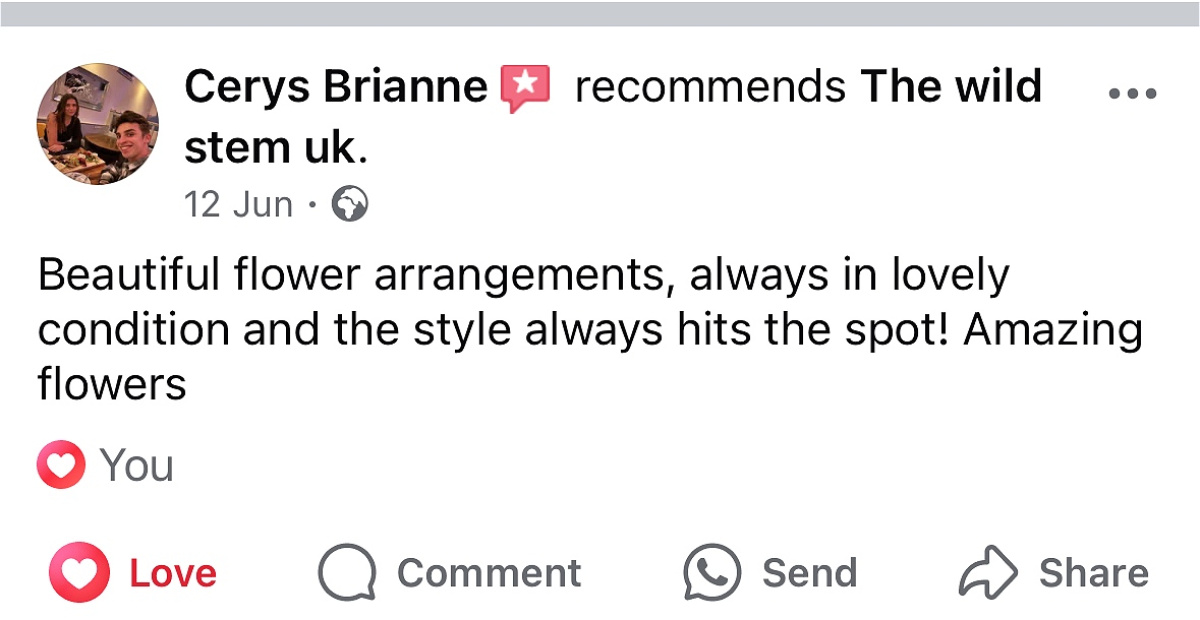Select the Comment text button
1200x620 pixels.
click(x=489, y=573)
